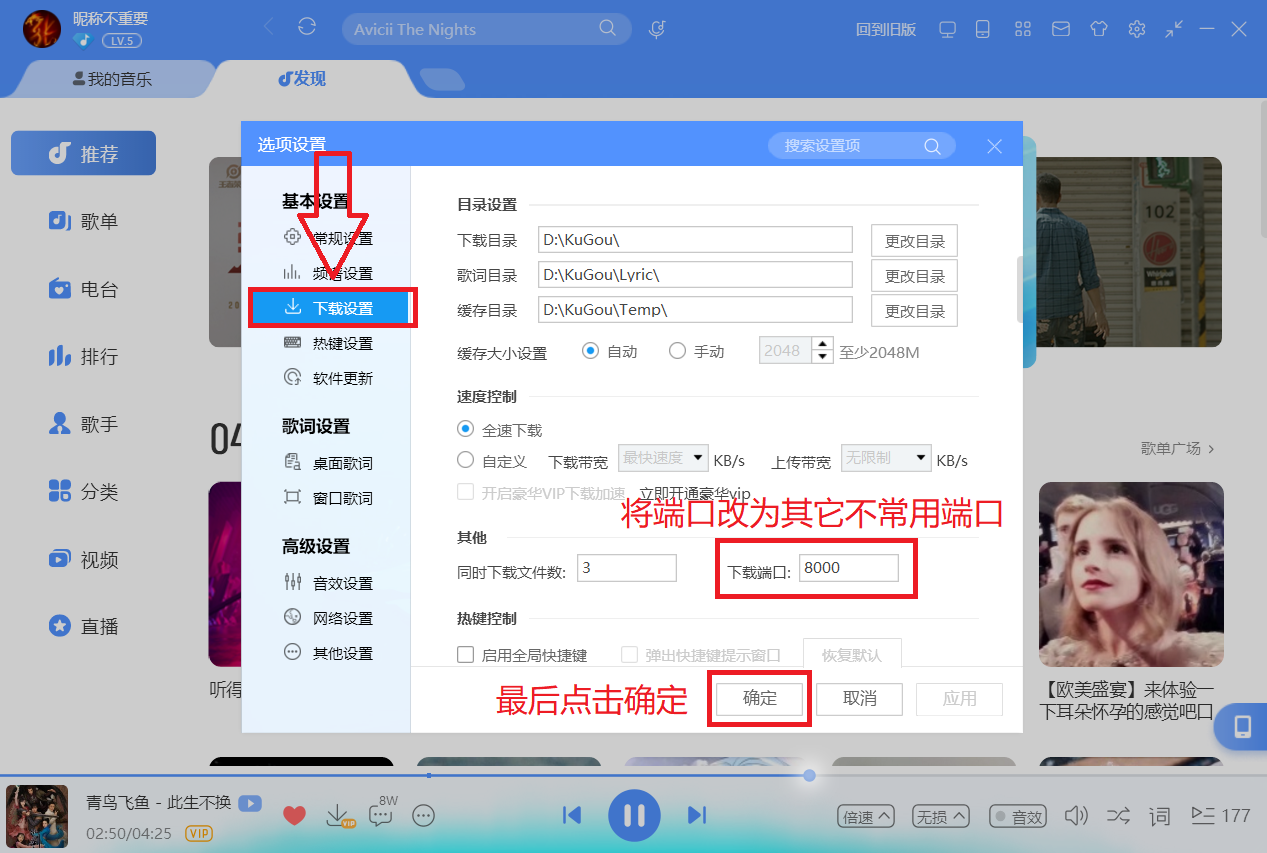The image size is (1267, 853).
Task: Click the 词 lyrics icon in playback bar
Action: 1158,816
